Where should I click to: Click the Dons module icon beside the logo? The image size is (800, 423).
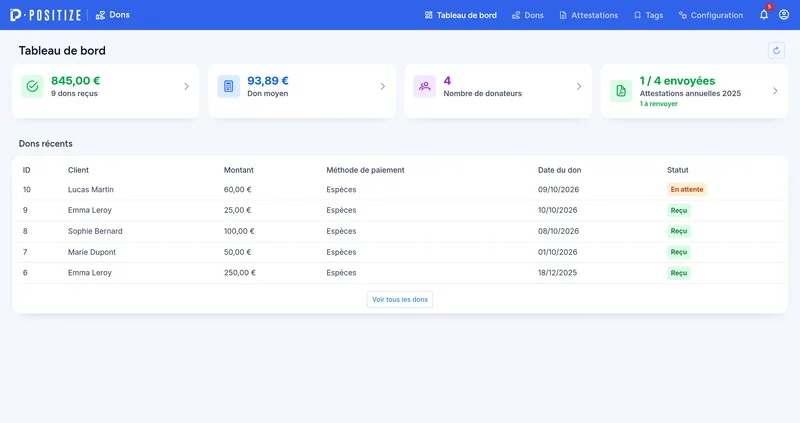tap(101, 15)
